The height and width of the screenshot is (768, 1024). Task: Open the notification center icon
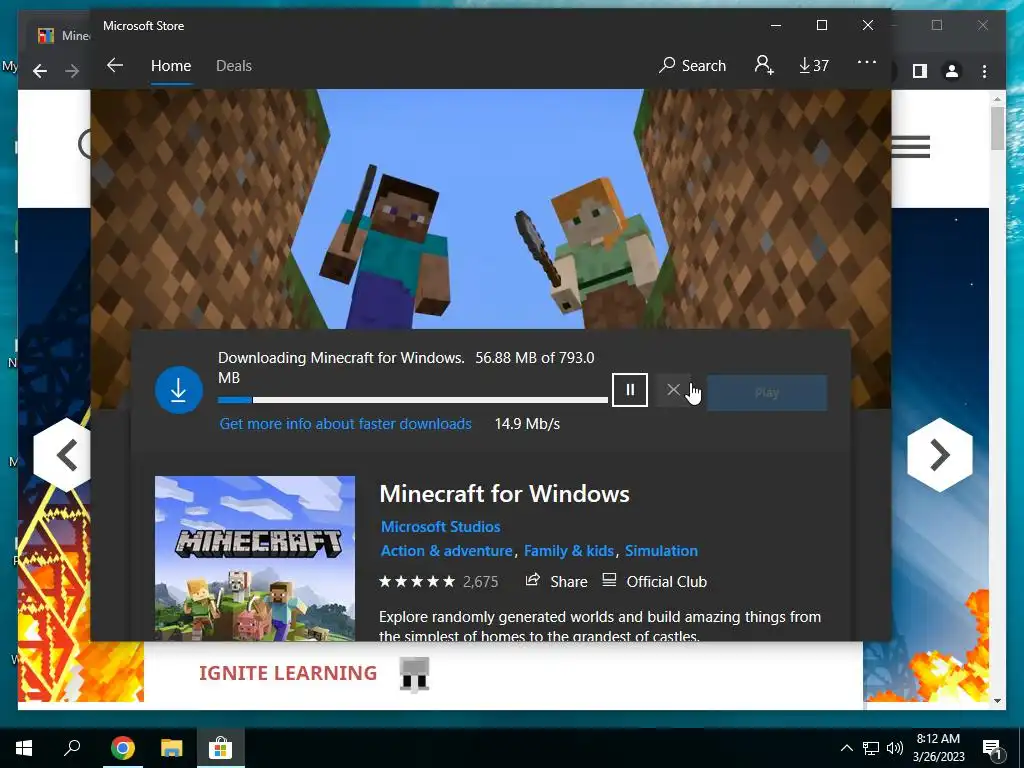[992, 749]
